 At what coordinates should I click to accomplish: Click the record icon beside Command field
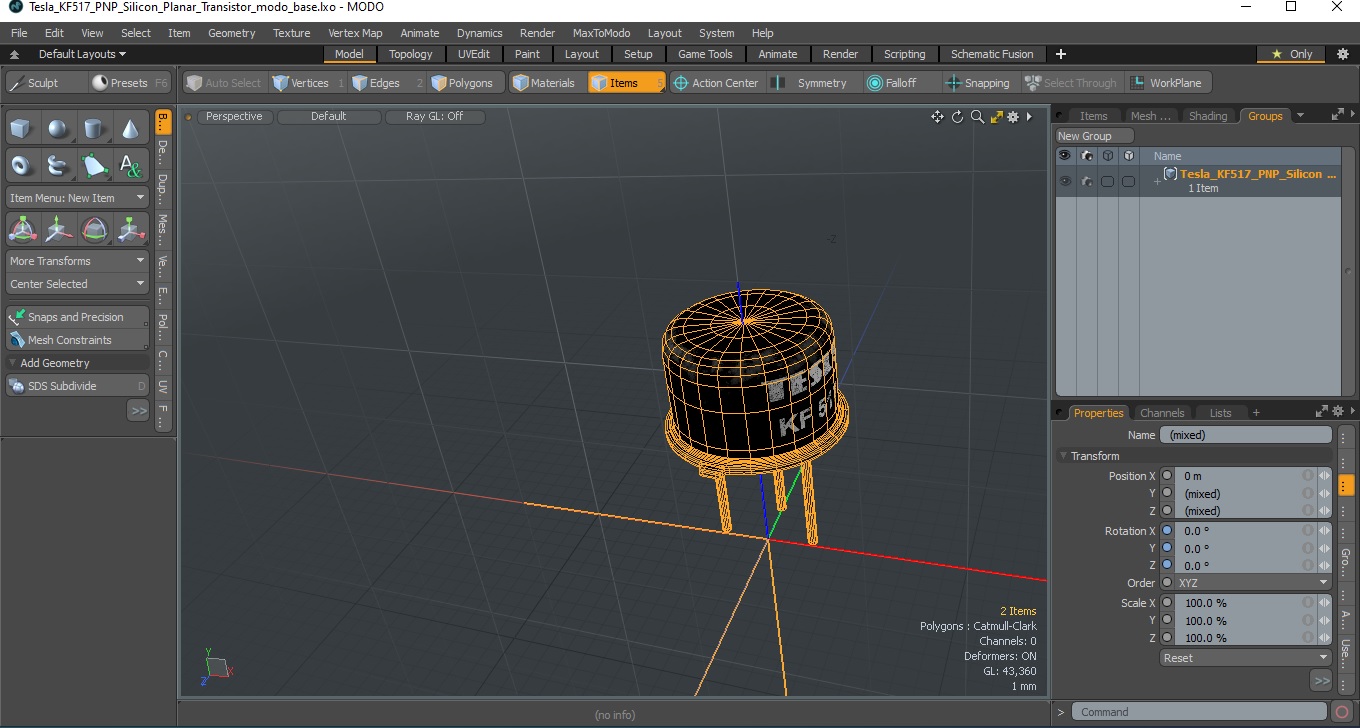point(1342,712)
